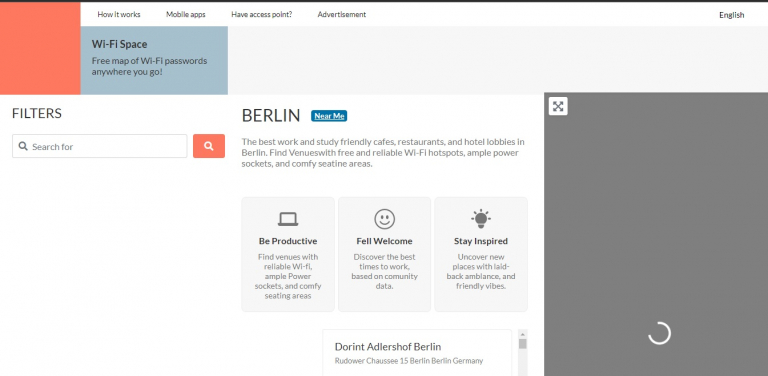Click the Rudower Chaussee 15 address text
Screen dimensions: 768x376
click(x=409, y=361)
